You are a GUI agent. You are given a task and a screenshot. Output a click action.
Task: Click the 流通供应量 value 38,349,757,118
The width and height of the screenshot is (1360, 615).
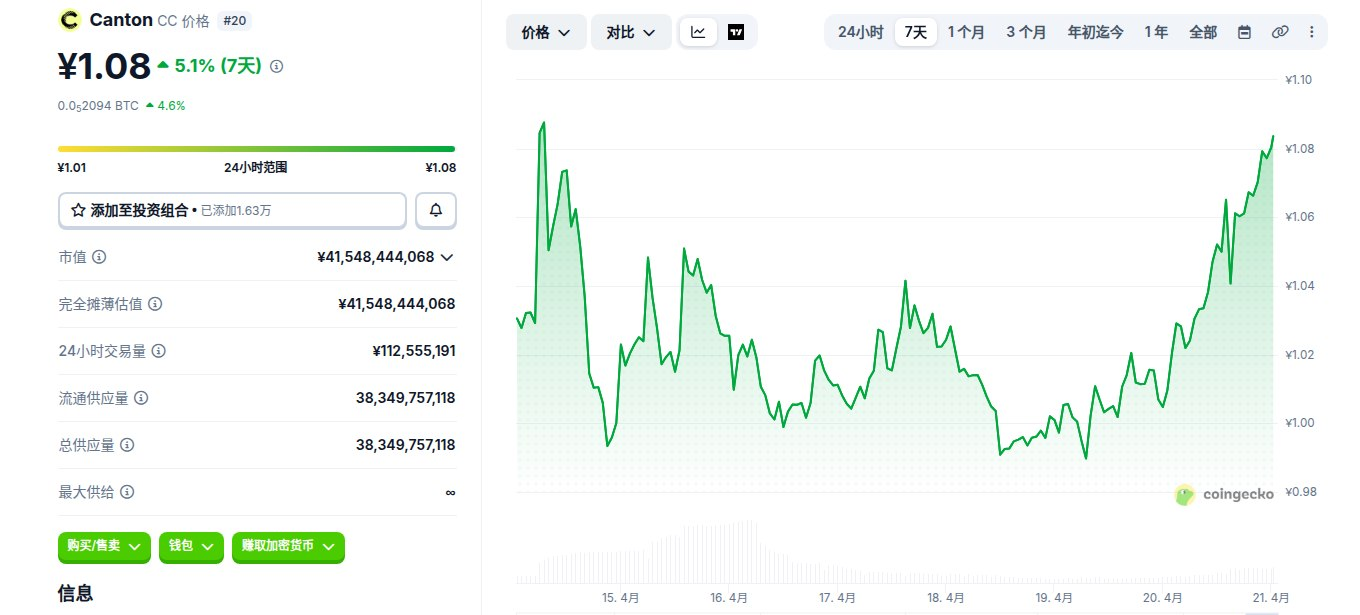point(405,398)
